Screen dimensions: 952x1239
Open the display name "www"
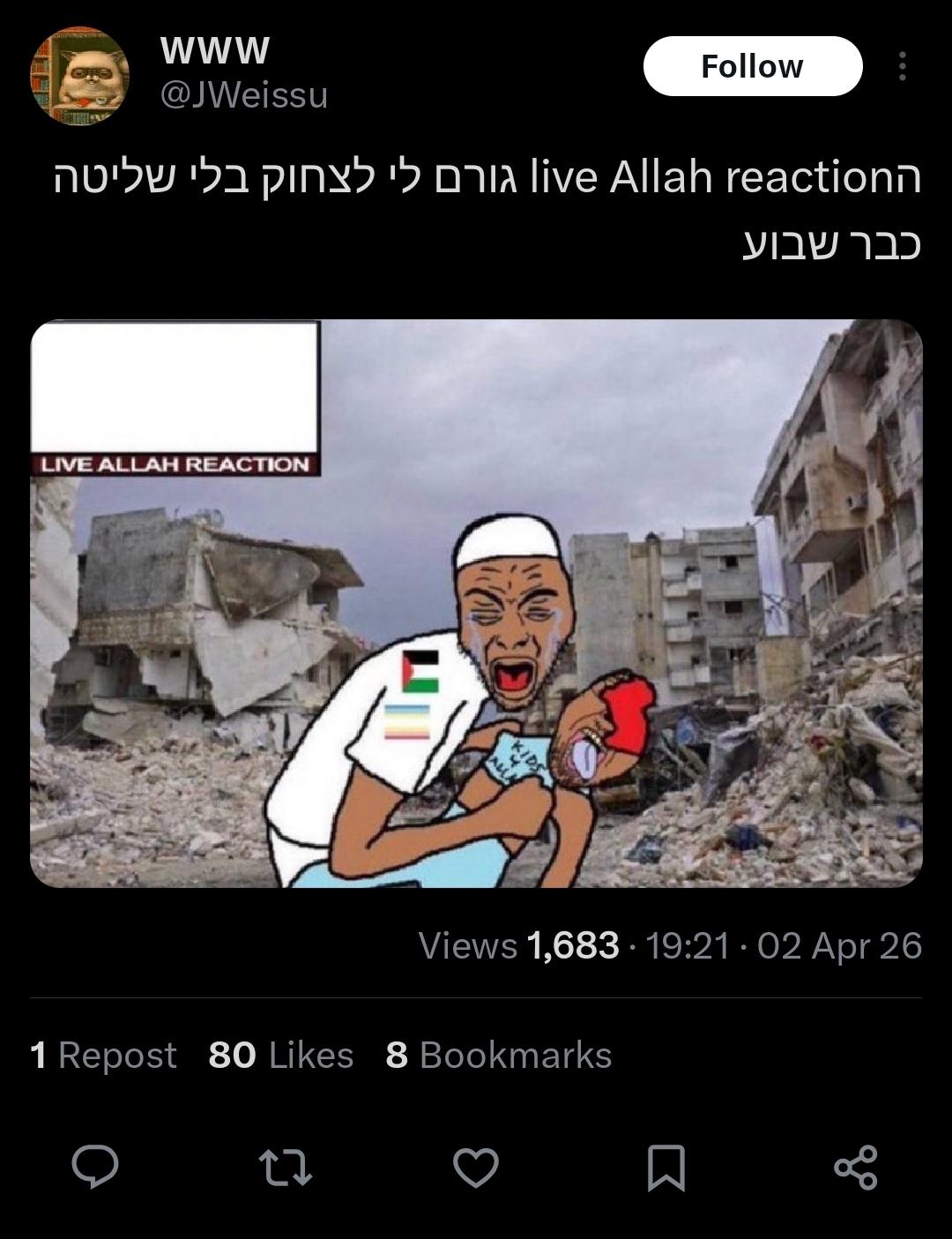[215, 50]
